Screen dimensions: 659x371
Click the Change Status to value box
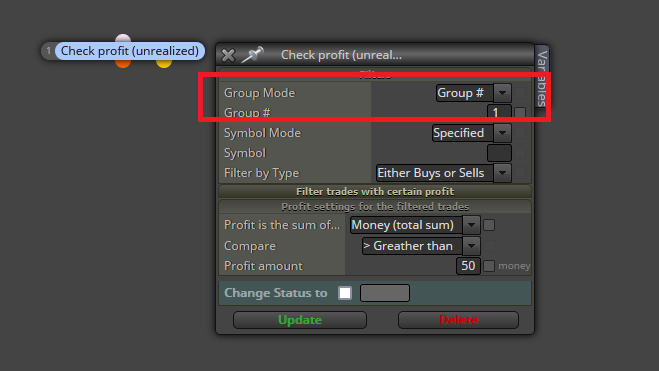pyautogui.click(x=385, y=293)
